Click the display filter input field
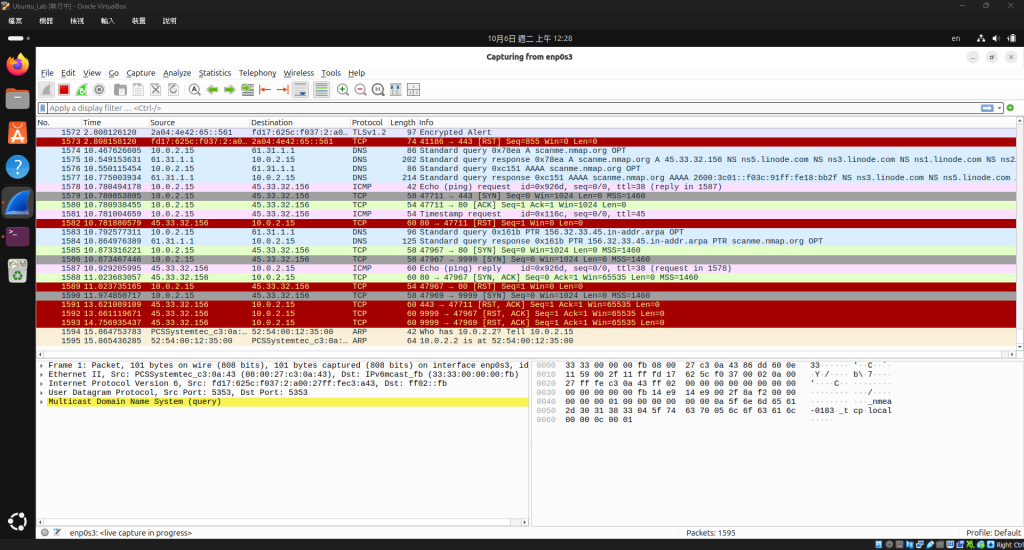This screenshot has height=550, width=1024. (x=513, y=108)
